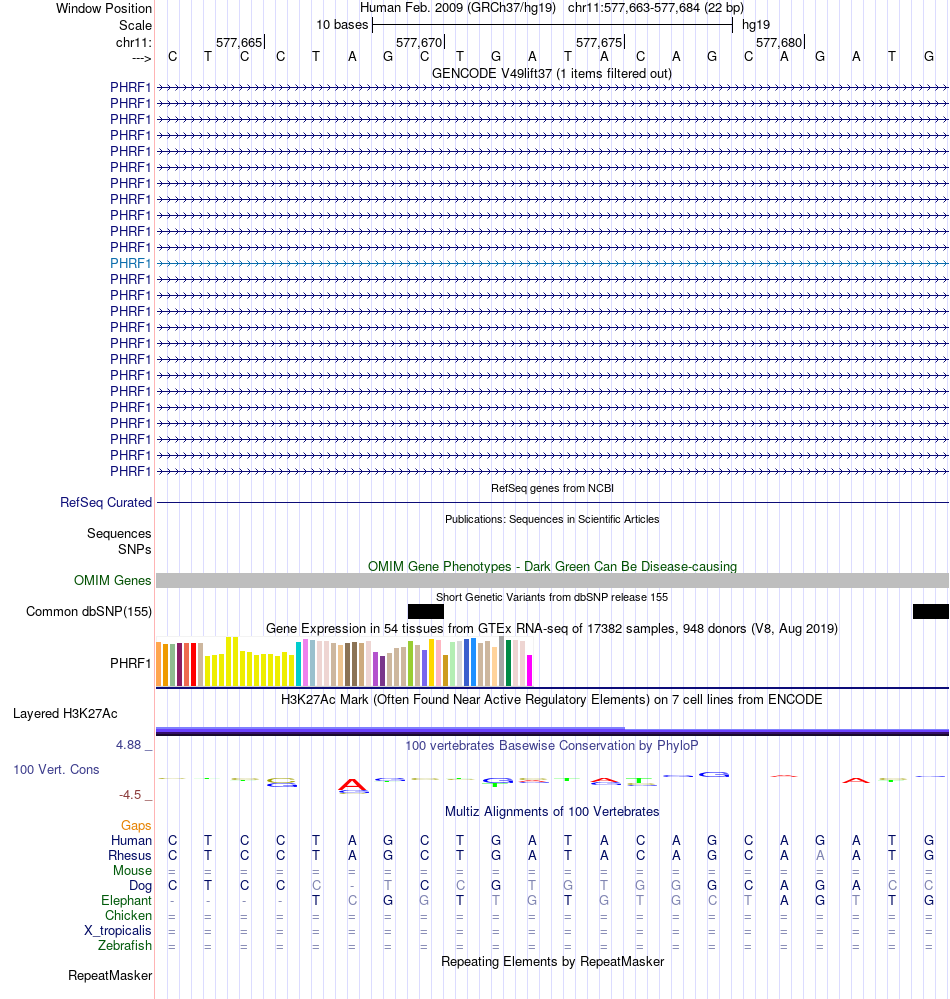Click the 'hg19' label beside the scale bar

tap(756, 25)
